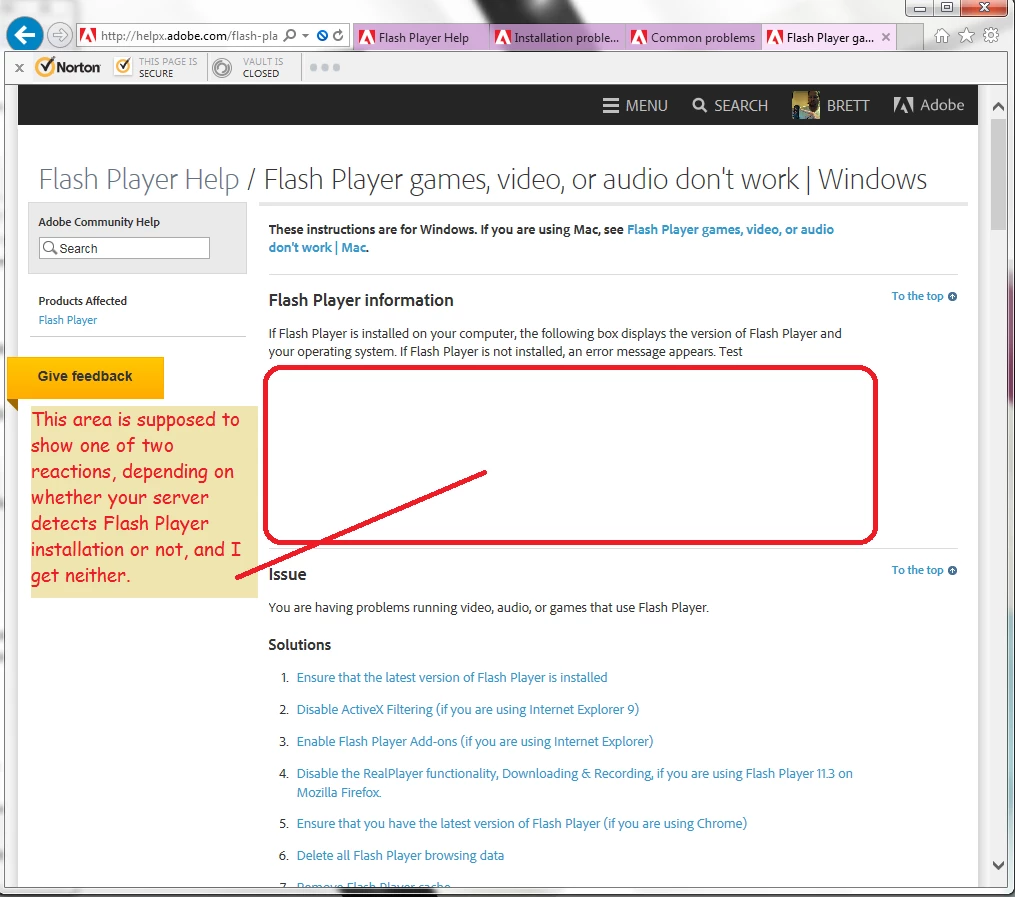Screen dimensions: 1015x897
Task: Open Disable ActiveX Filtering link
Action: point(467,709)
